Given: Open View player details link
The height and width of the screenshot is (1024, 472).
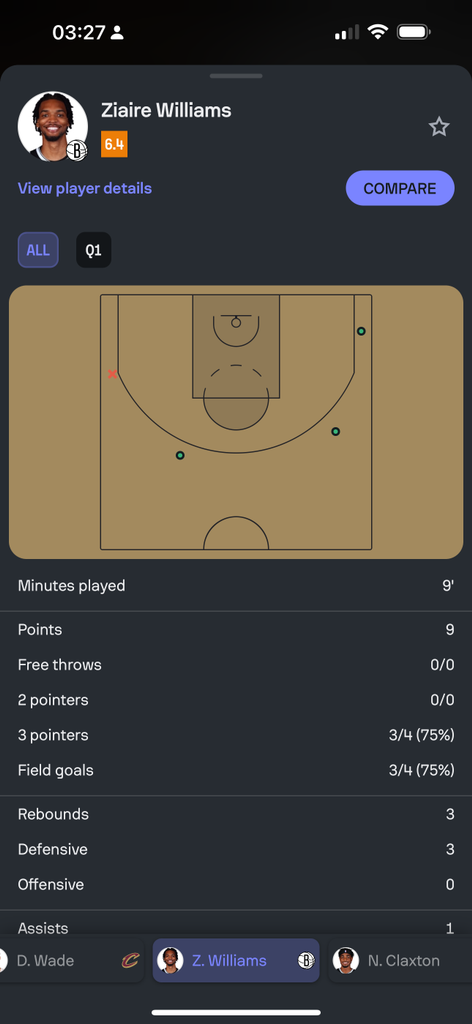Looking at the screenshot, I should tap(85, 189).
